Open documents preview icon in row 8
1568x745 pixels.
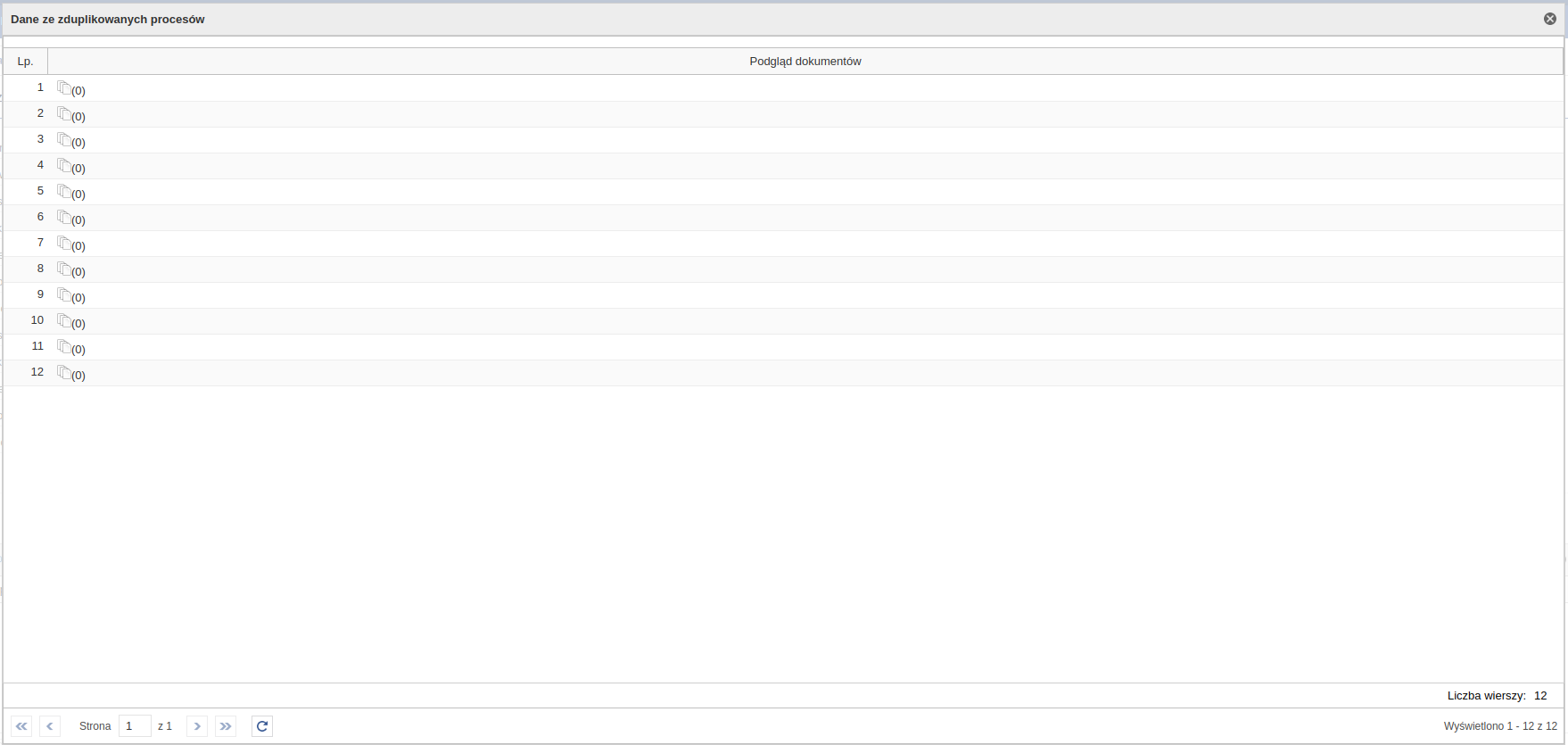pyautogui.click(x=64, y=269)
